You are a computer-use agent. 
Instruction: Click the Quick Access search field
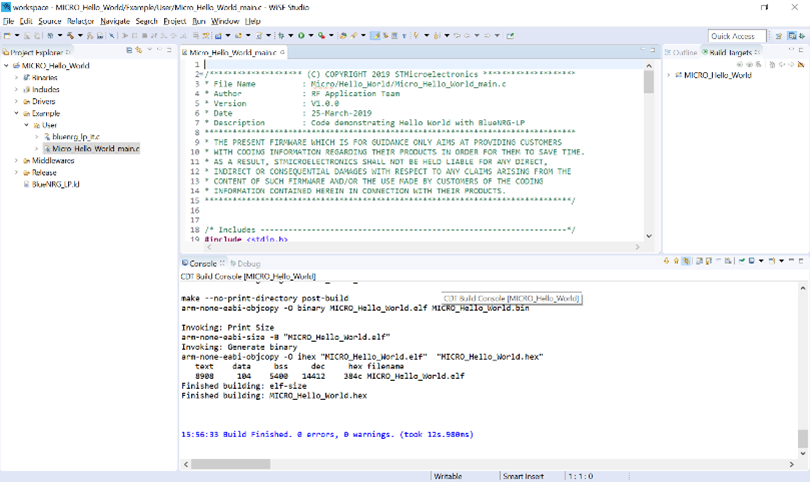coord(737,36)
